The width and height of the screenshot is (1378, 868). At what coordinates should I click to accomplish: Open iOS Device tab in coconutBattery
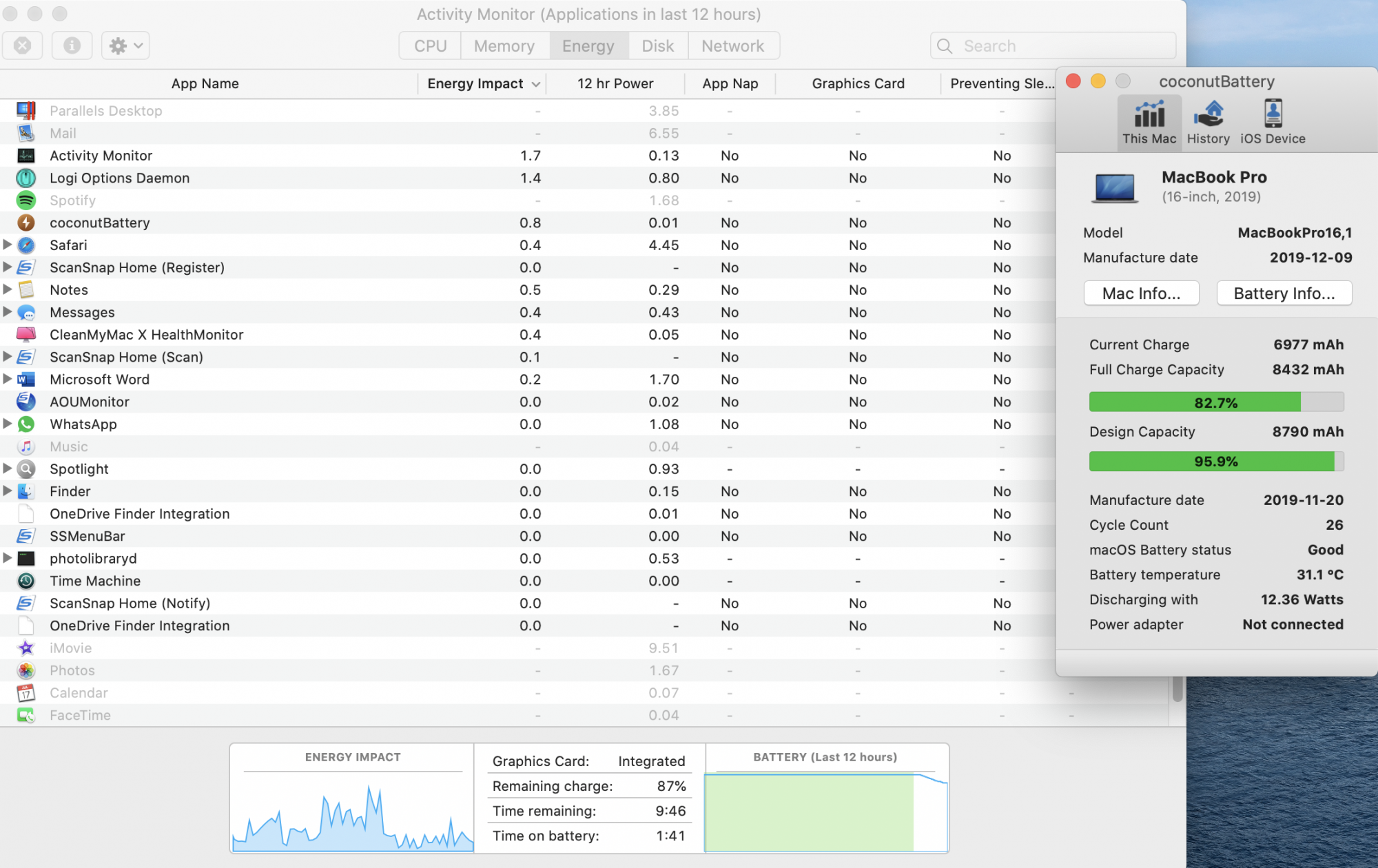coord(1273,123)
